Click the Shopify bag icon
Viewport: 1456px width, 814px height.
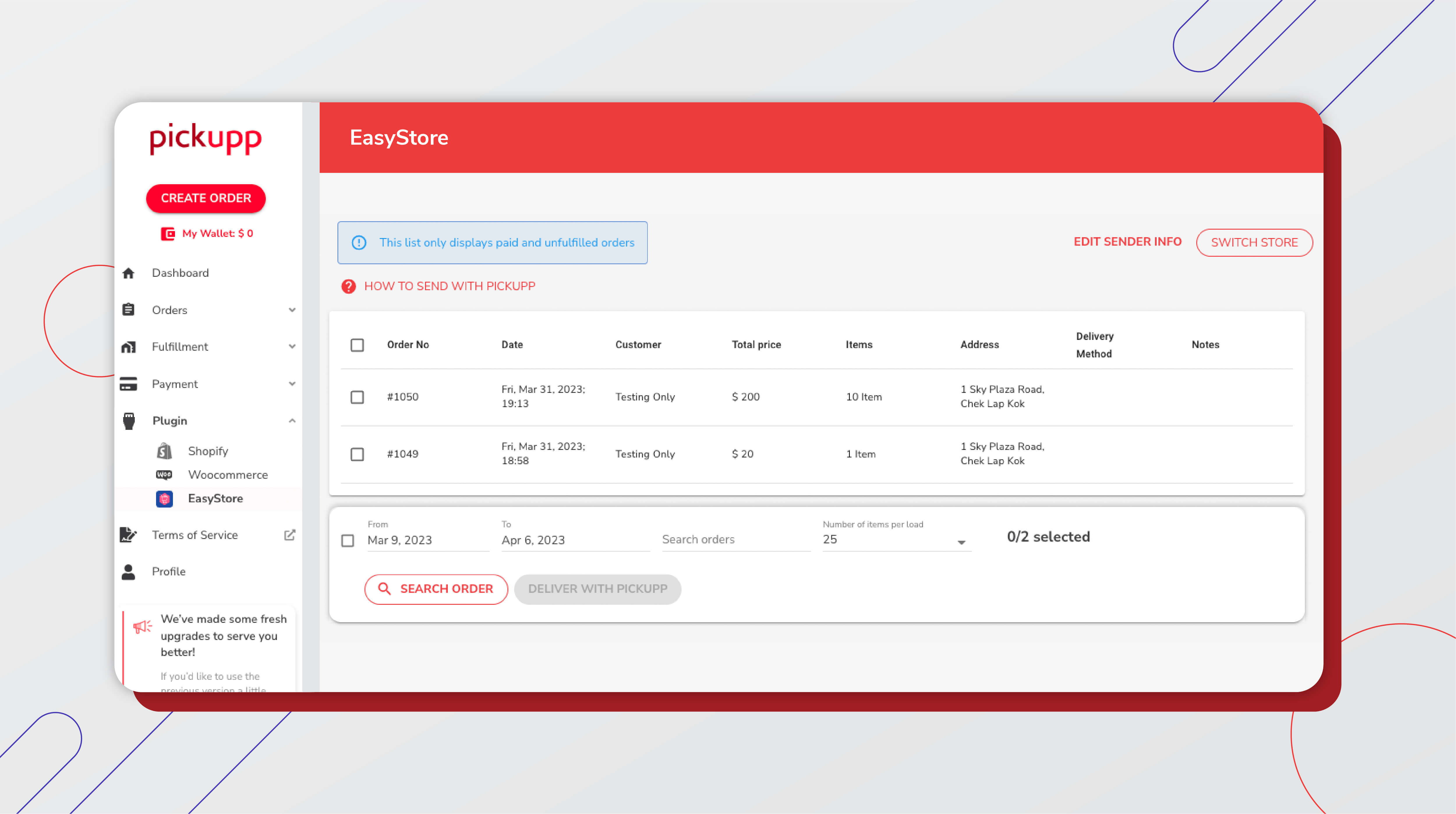pos(164,451)
